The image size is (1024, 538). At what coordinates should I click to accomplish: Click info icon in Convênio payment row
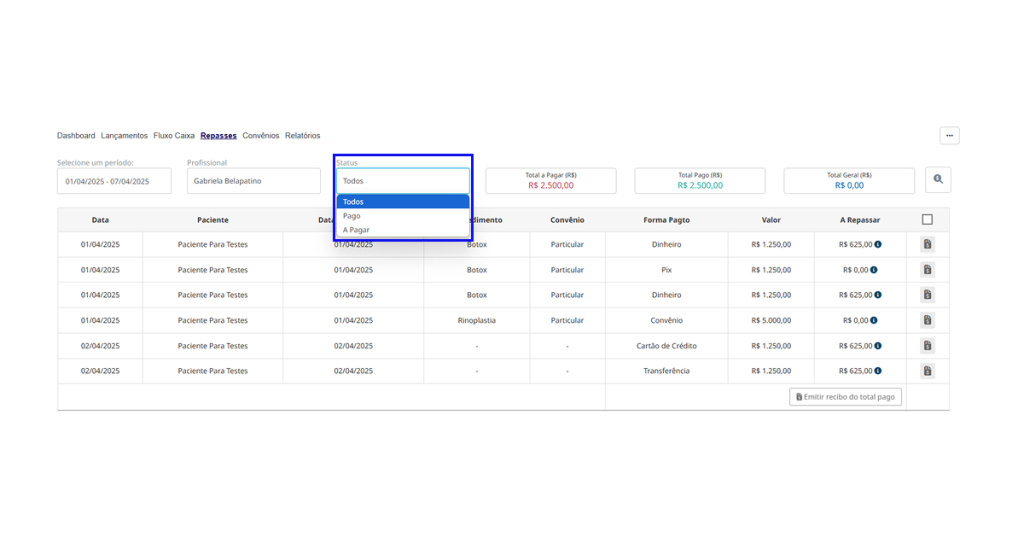pos(874,320)
